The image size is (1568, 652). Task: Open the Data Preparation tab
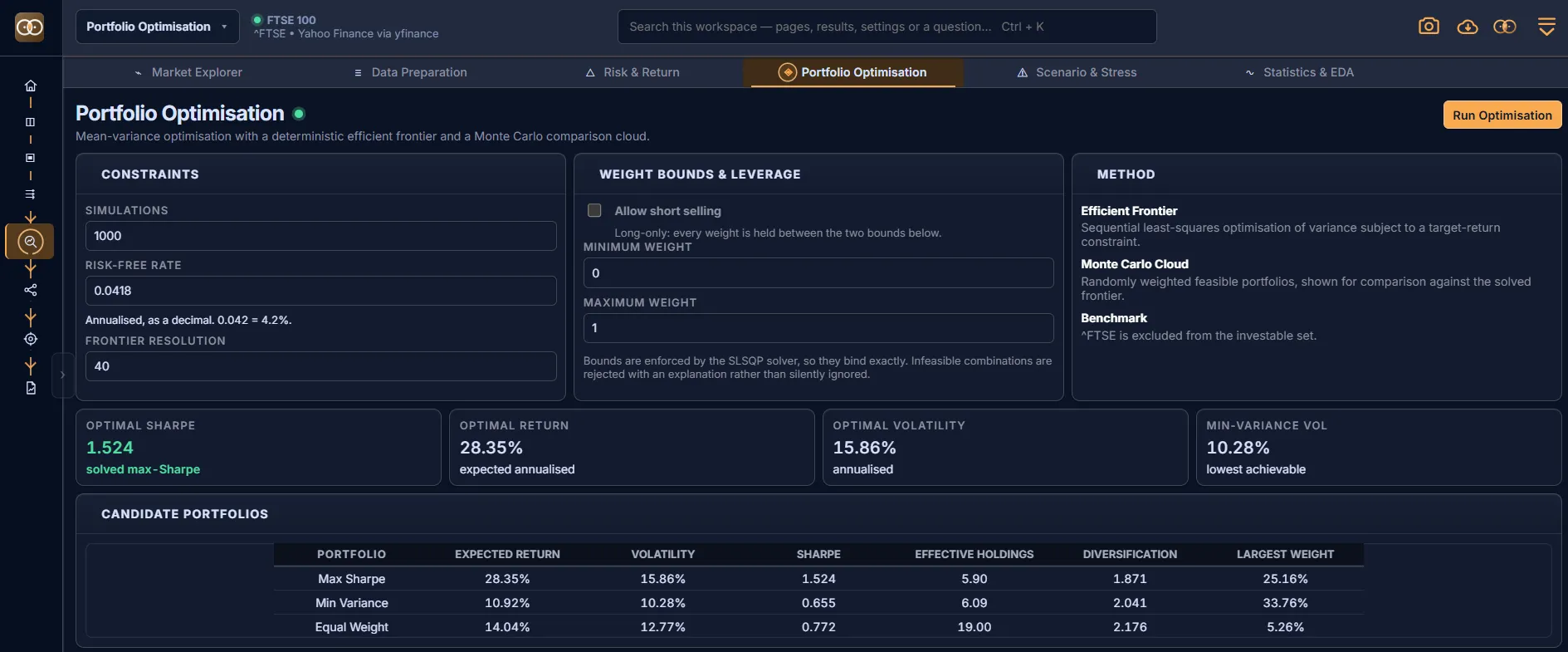pyautogui.click(x=410, y=72)
